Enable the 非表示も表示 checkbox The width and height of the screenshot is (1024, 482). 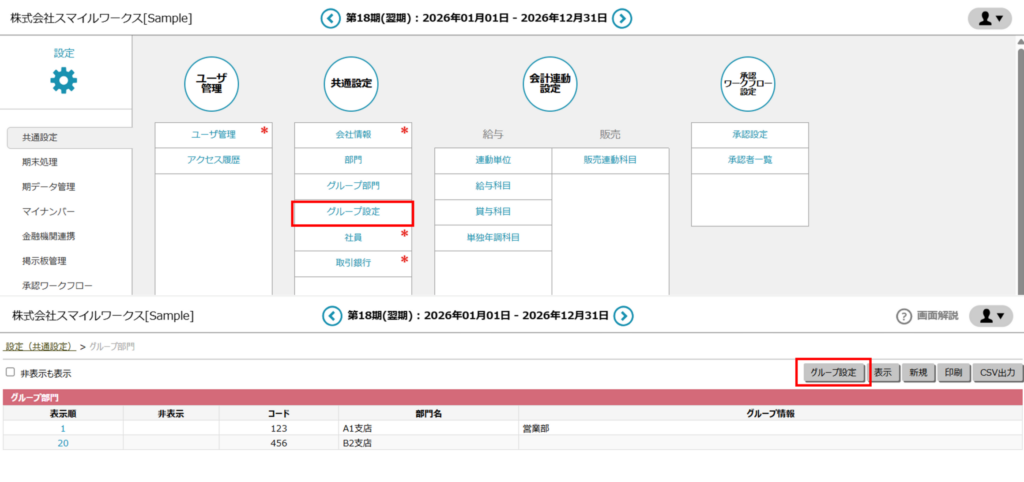point(11,372)
